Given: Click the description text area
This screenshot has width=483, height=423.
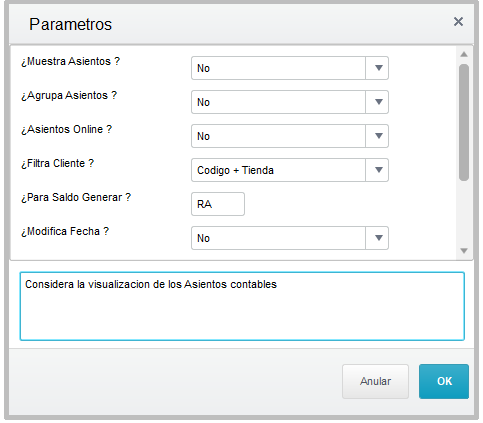Looking at the screenshot, I should pos(242,306).
